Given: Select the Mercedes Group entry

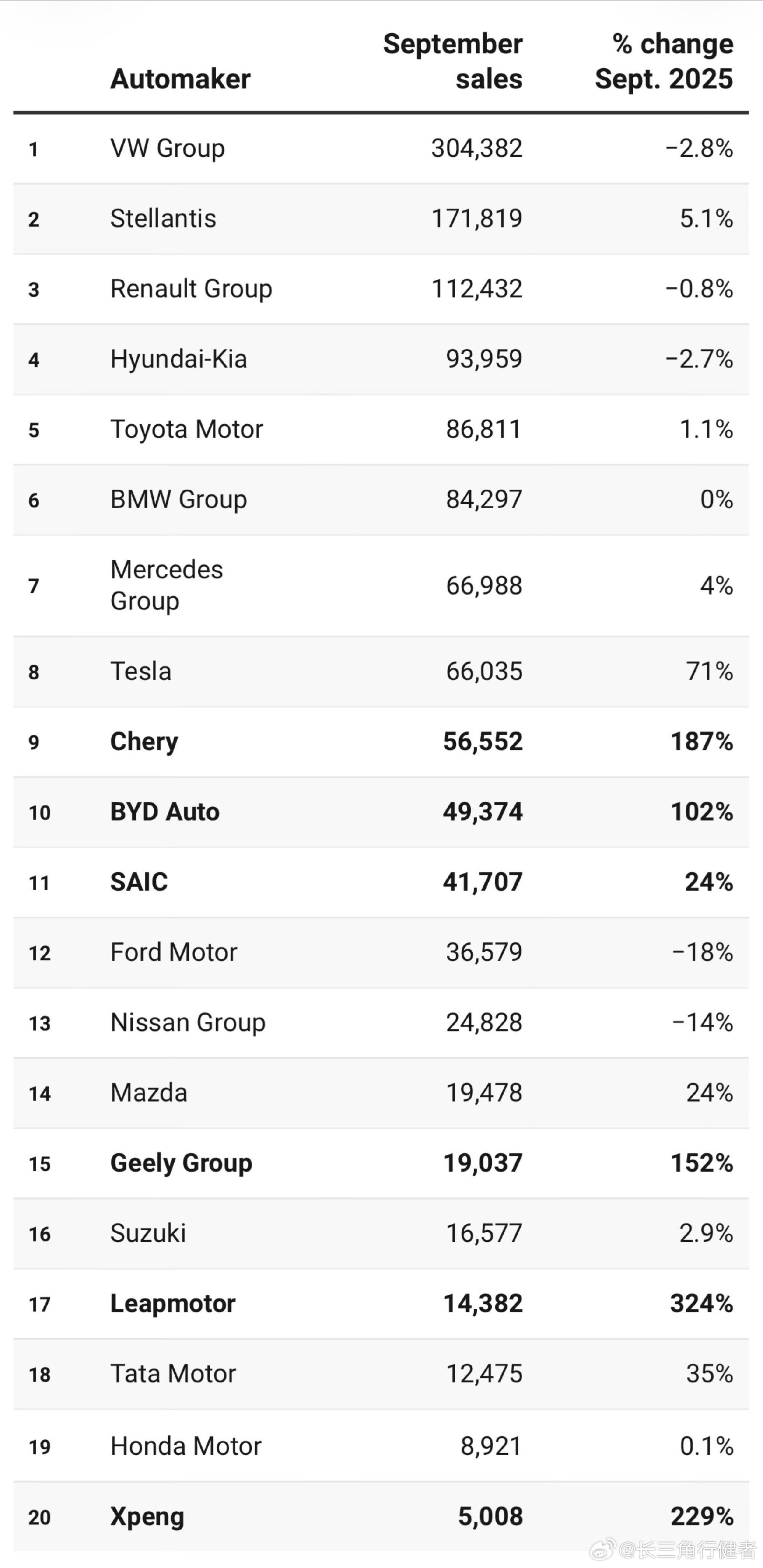Looking at the screenshot, I should click(167, 585).
